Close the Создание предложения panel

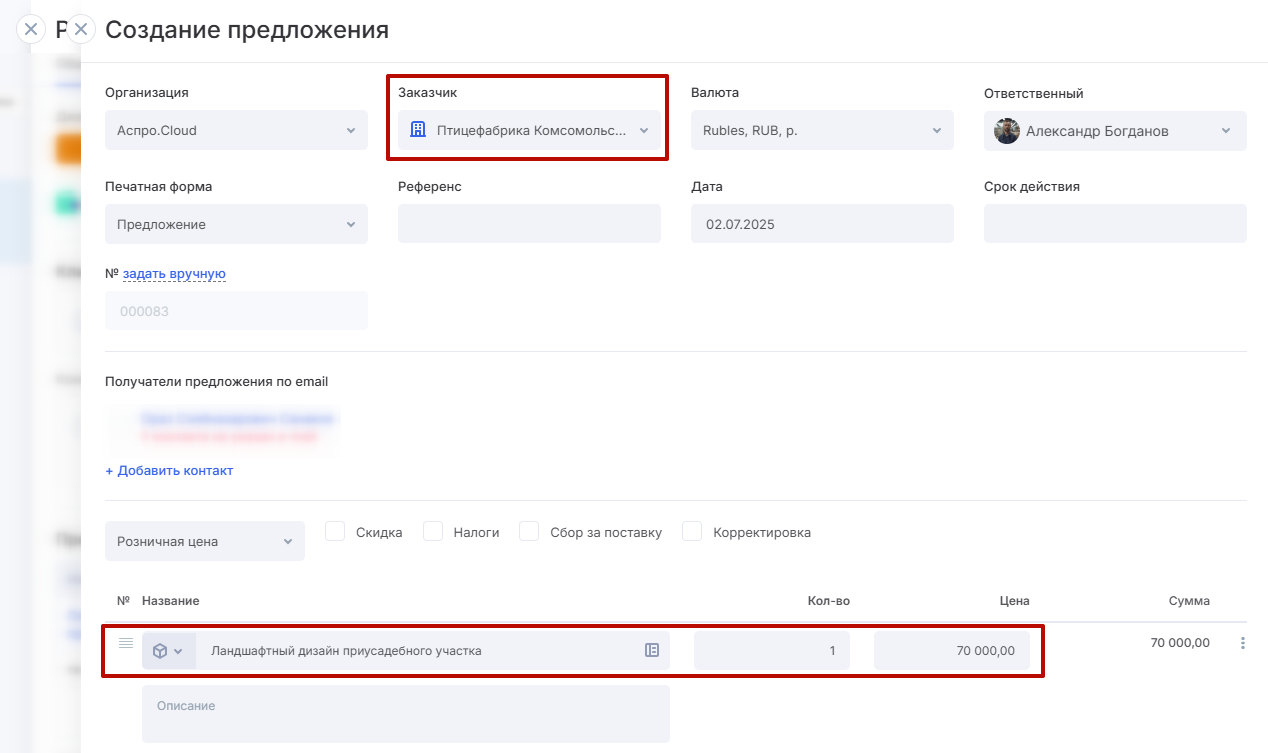[81, 29]
